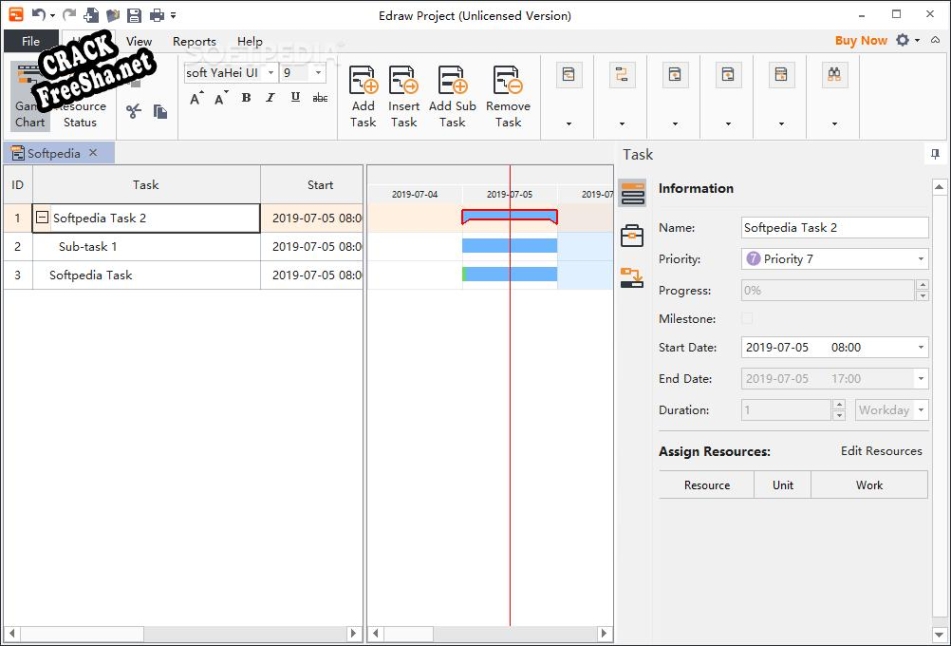Open the Priority dropdown

coord(920,260)
